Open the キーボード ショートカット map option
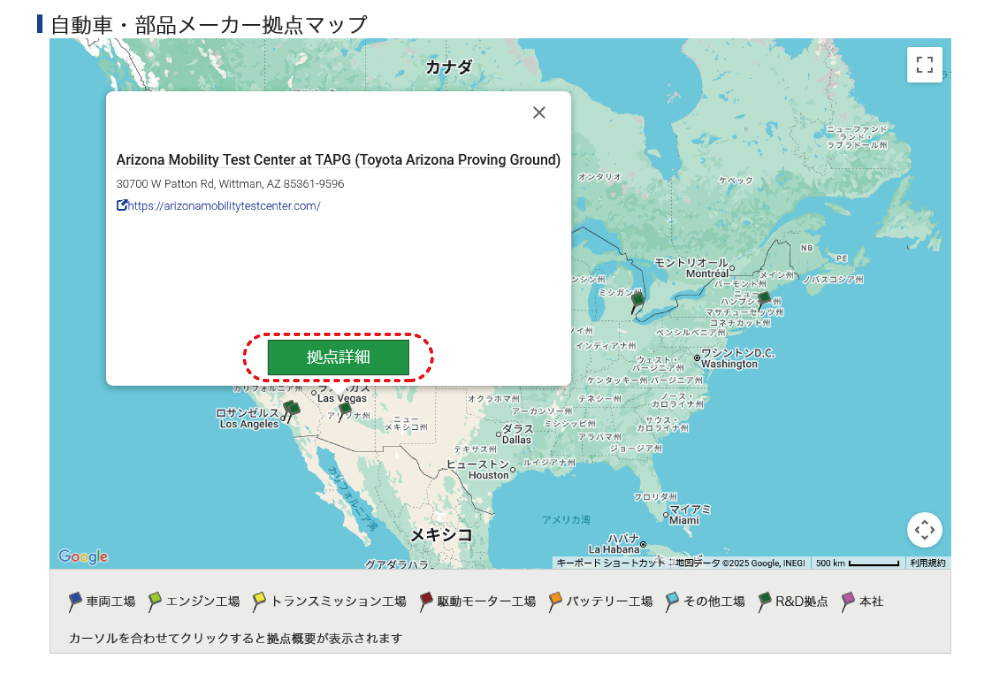1000x691 pixels. (610, 563)
